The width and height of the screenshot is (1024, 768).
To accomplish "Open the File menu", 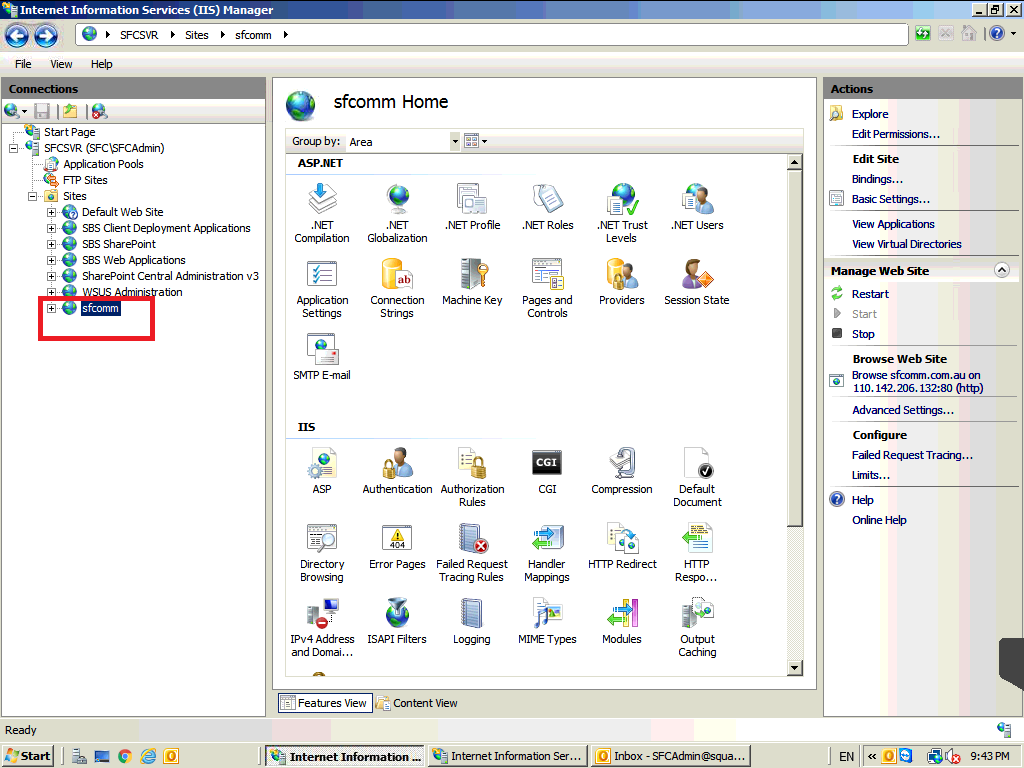I will 23,64.
